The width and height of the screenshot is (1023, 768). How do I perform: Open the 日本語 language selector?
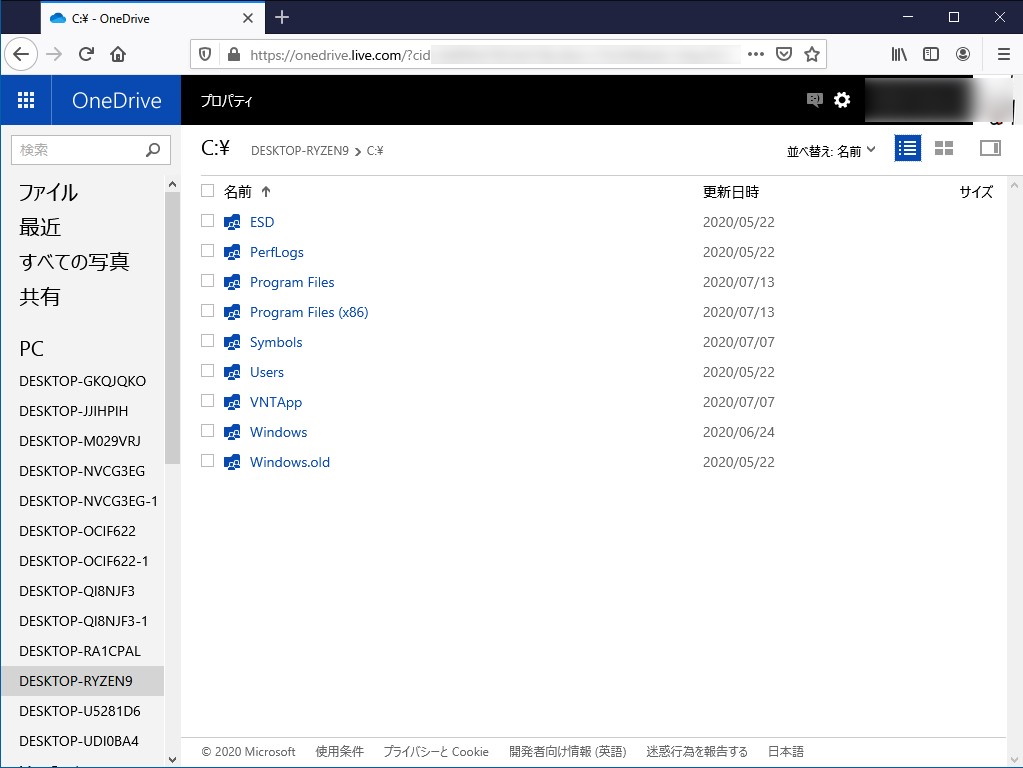[x=785, y=751]
